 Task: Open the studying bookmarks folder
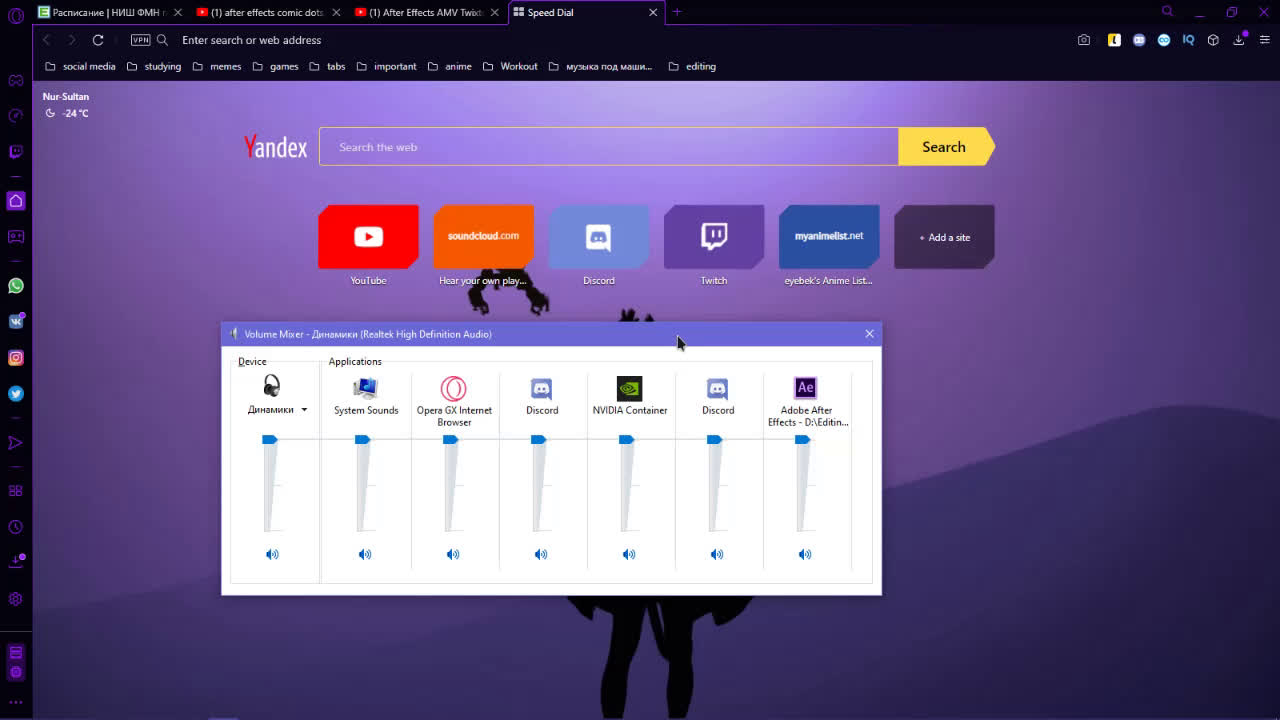(153, 67)
